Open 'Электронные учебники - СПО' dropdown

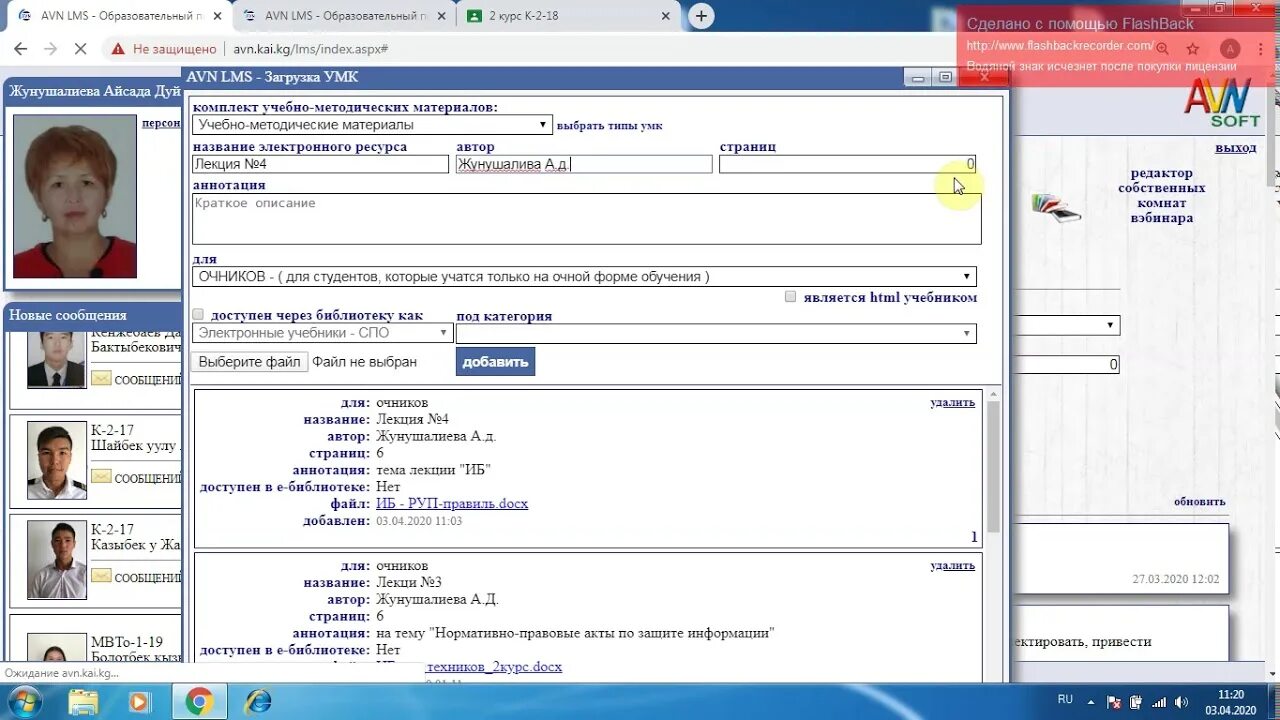click(322, 333)
